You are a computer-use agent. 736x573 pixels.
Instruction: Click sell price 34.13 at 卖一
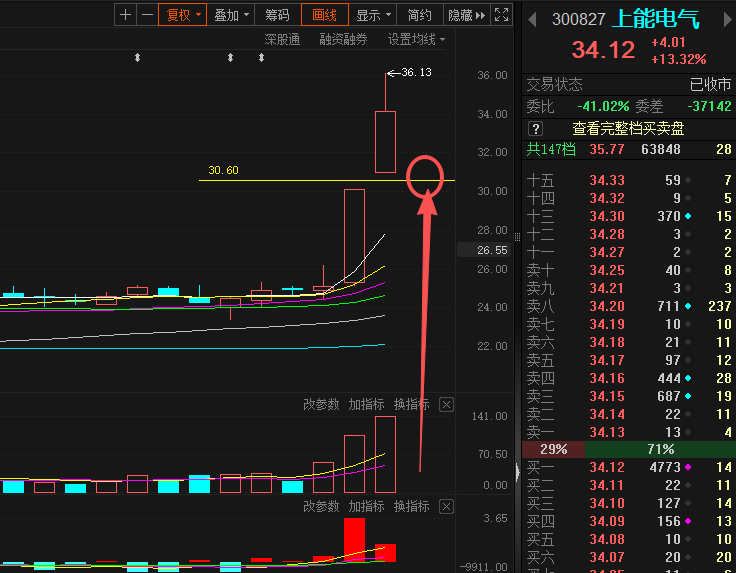coord(607,432)
